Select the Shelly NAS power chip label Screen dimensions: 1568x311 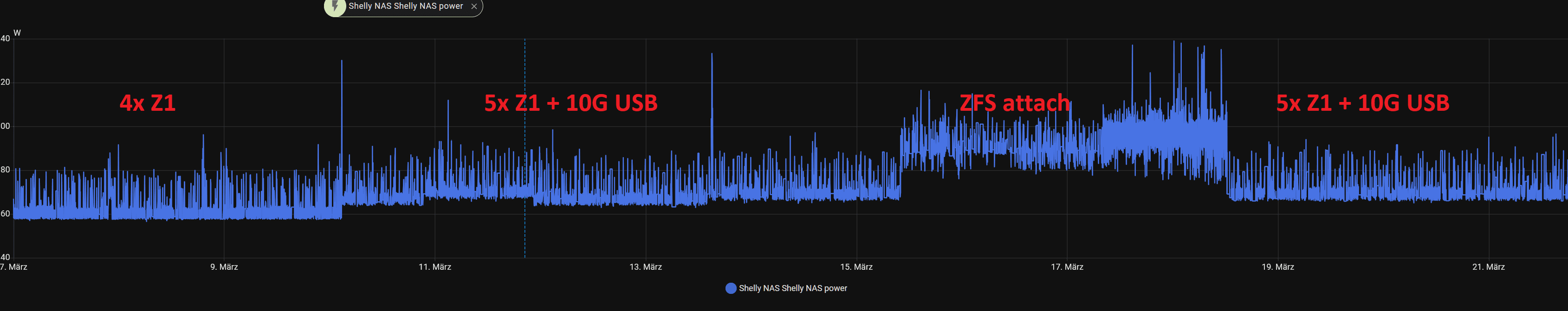pyautogui.click(x=405, y=6)
